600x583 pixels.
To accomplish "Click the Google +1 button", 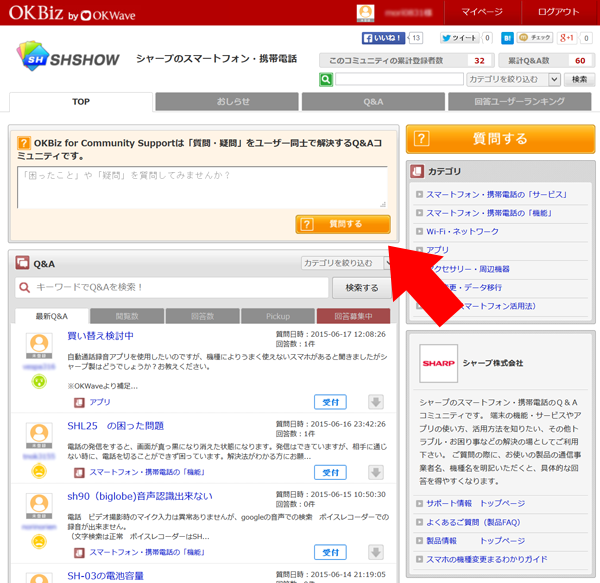I will pos(566,38).
